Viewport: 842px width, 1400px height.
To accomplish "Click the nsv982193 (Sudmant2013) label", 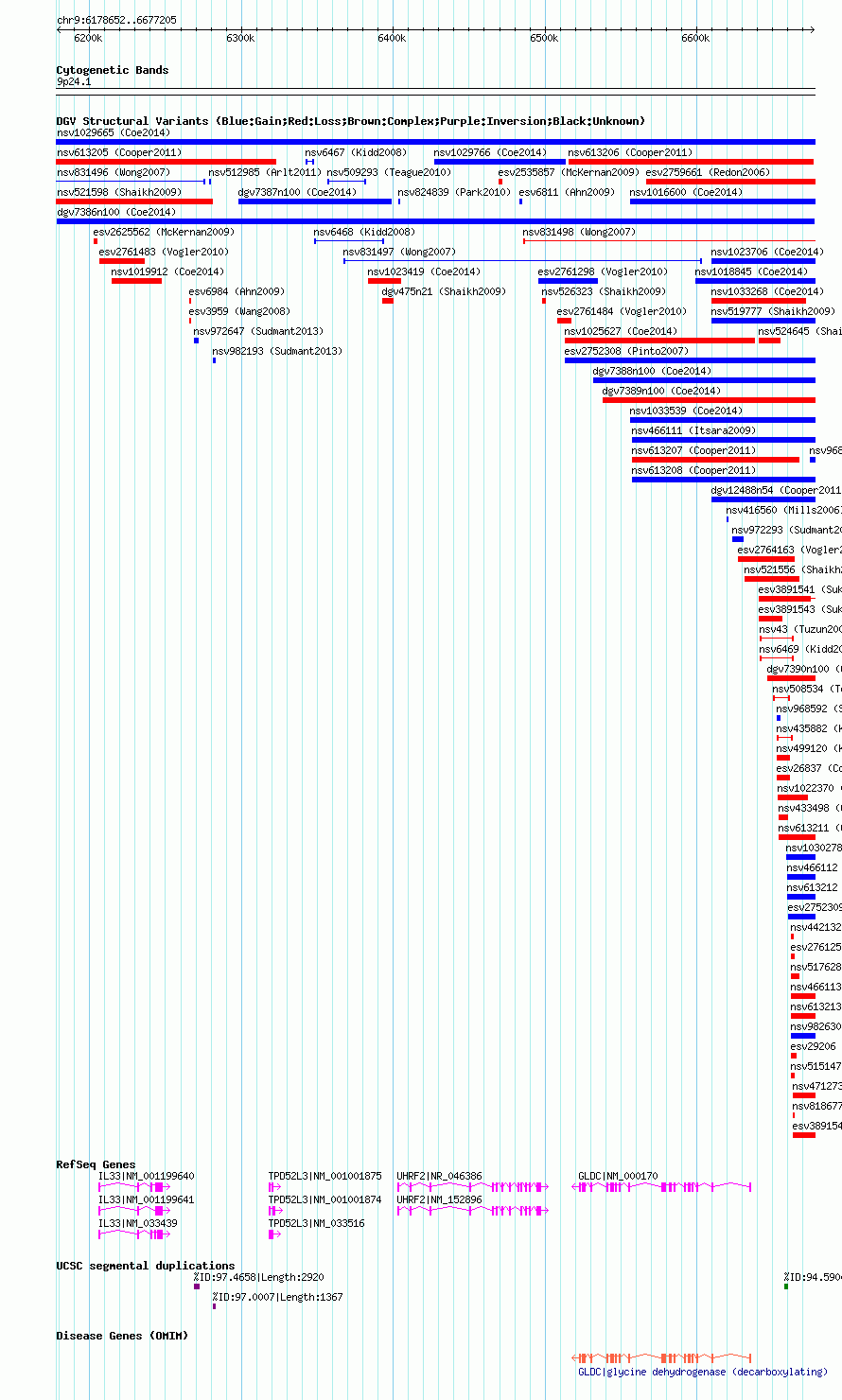I will (x=277, y=351).
